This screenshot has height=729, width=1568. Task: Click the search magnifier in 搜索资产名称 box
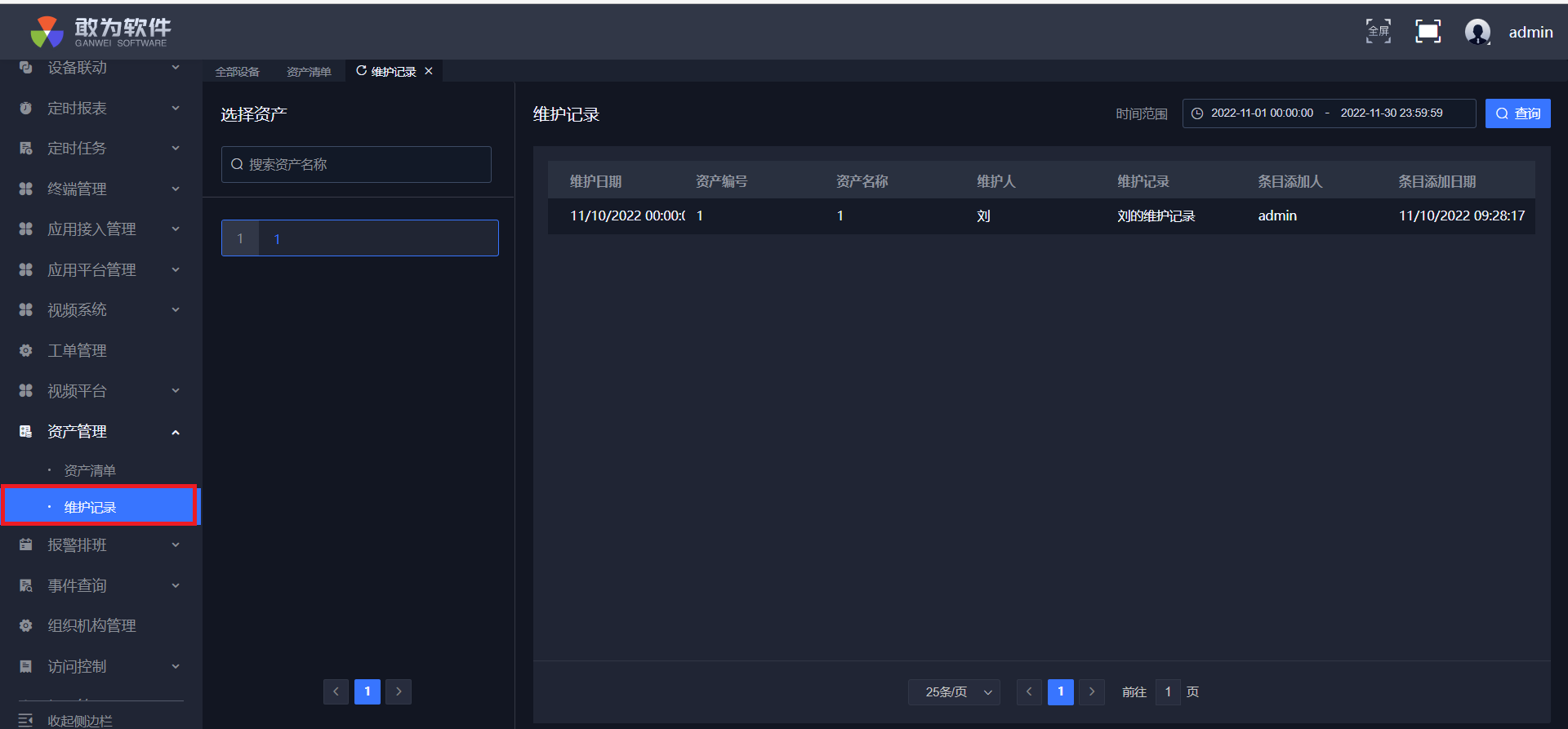[237, 164]
